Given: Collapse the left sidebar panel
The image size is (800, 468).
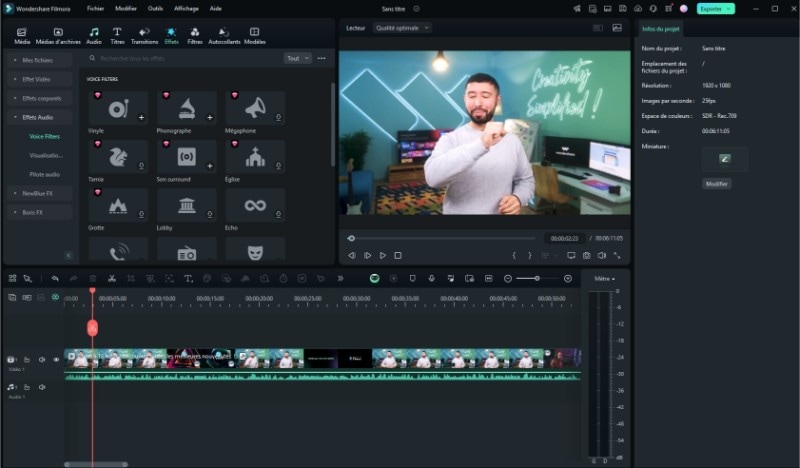Looking at the screenshot, I should (x=68, y=255).
